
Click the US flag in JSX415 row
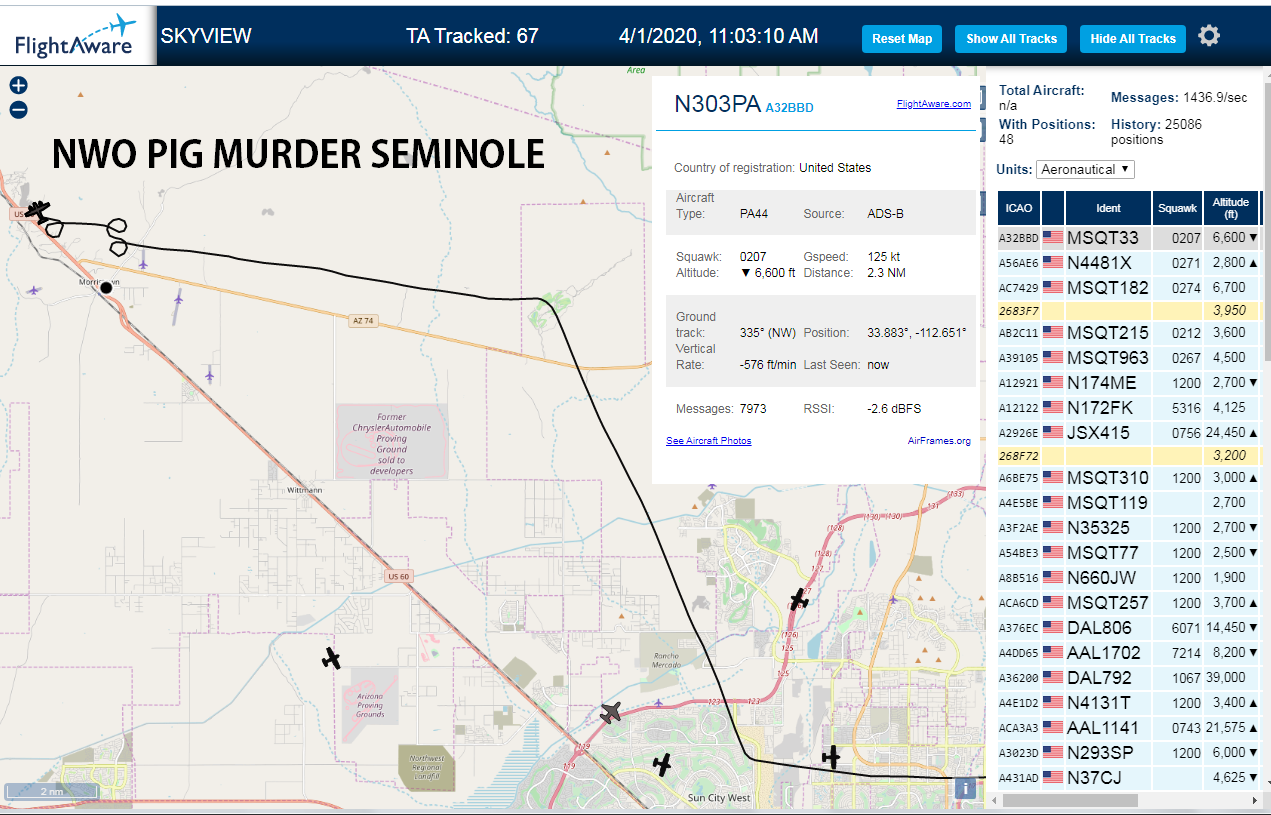(x=1052, y=433)
